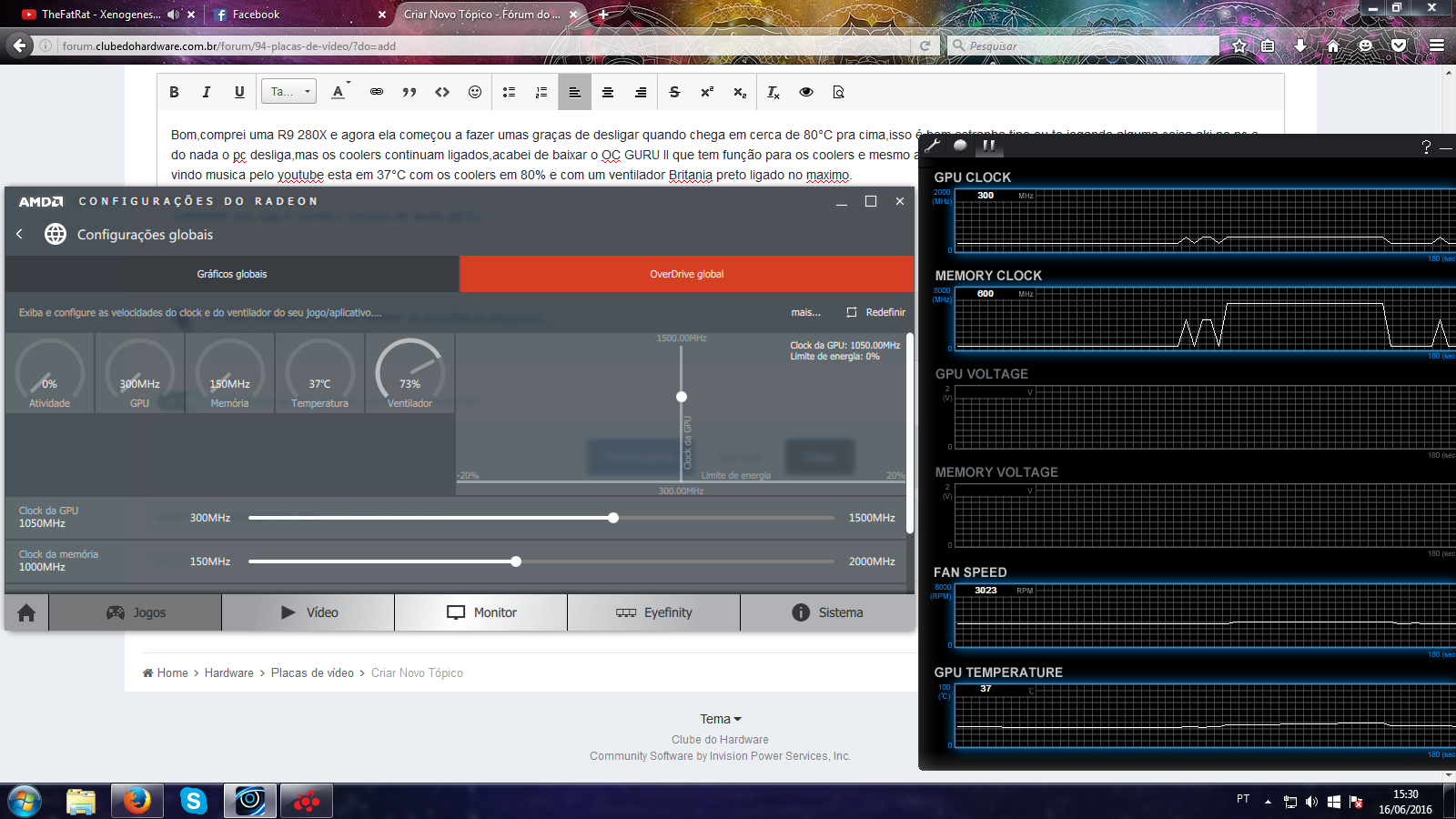The image size is (1456, 819).
Task: Open the Vídeo section
Action: pos(308,612)
